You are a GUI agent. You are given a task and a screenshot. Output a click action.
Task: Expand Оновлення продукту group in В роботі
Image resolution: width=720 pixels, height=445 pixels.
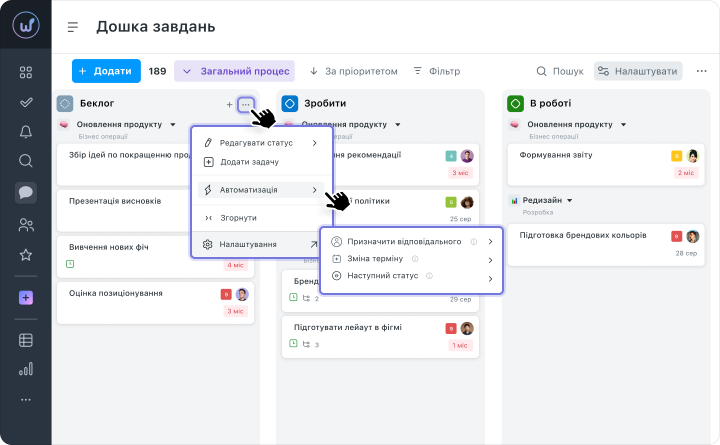(623, 124)
